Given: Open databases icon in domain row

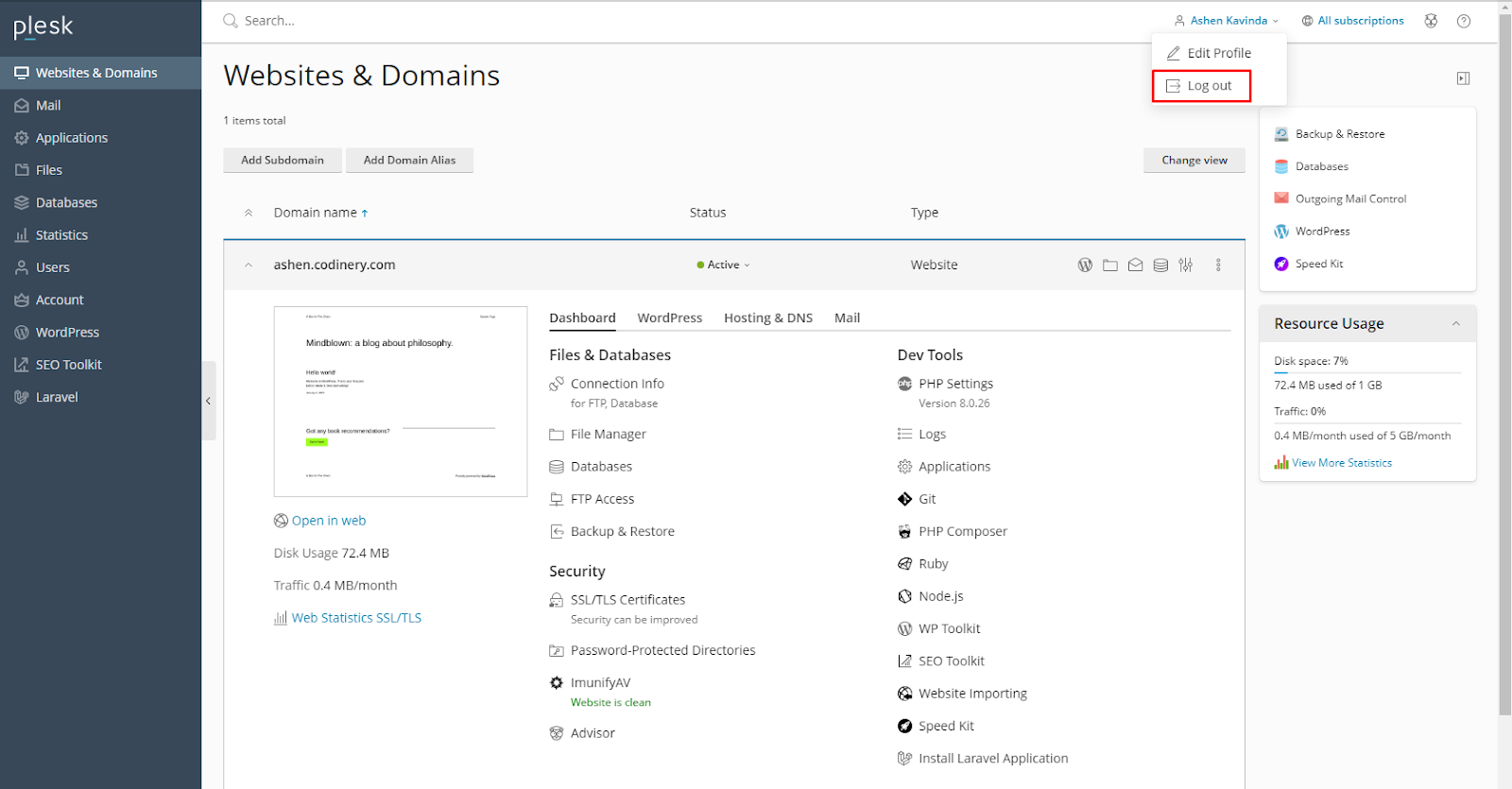Looking at the screenshot, I should coord(1160,266).
